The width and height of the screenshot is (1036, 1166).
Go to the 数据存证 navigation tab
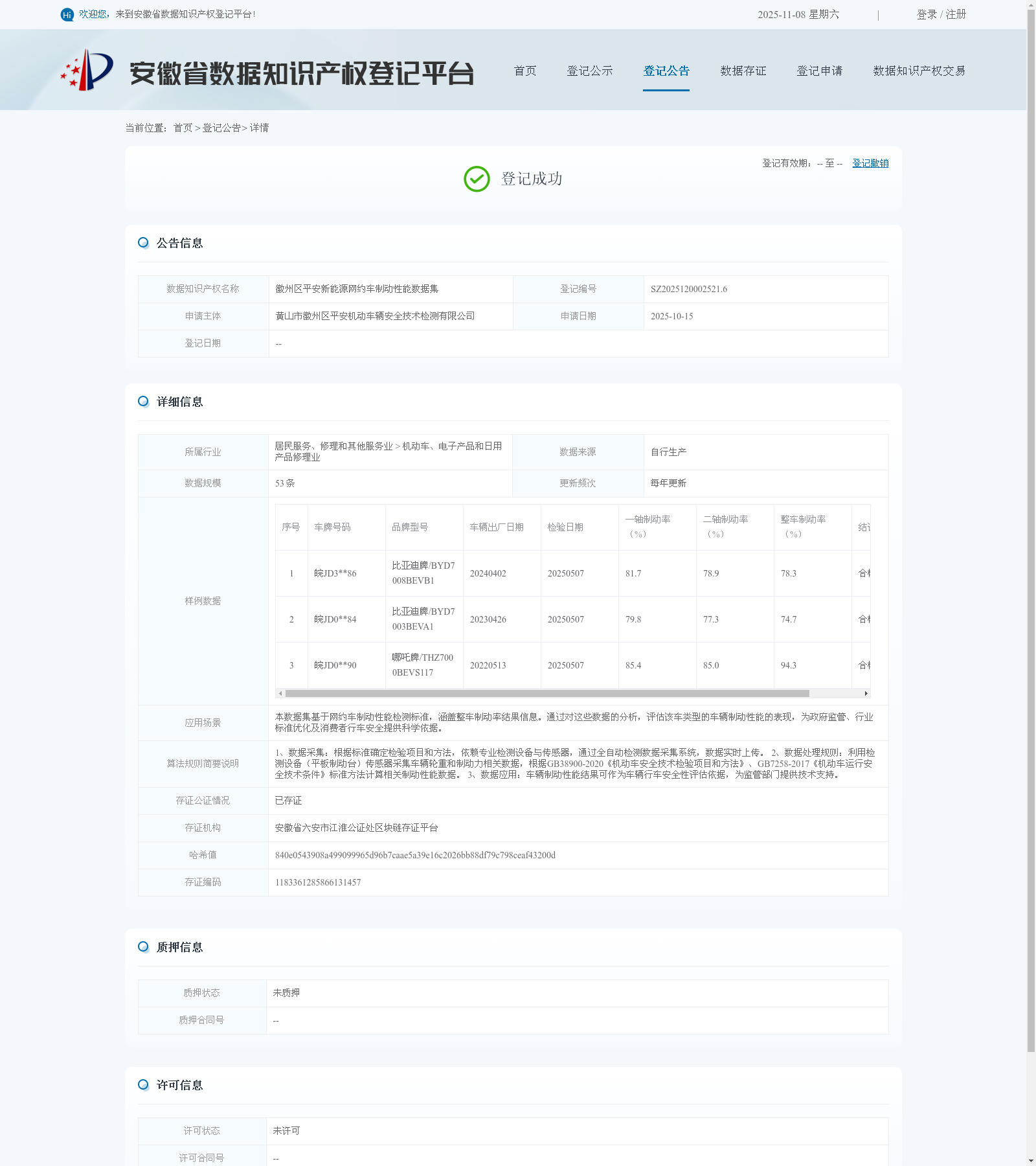[x=743, y=71]
